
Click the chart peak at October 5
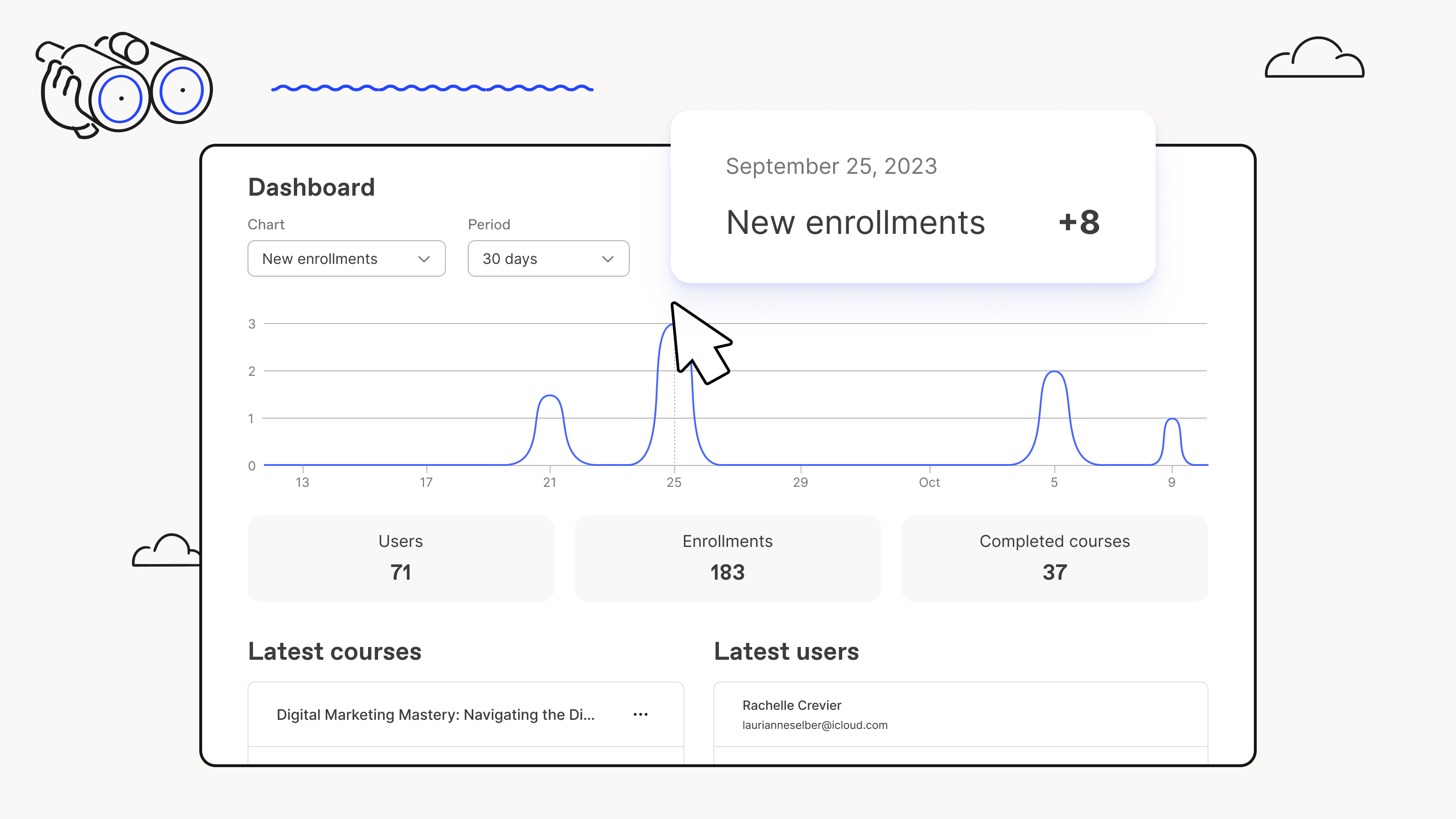(x=1054, y=371)
